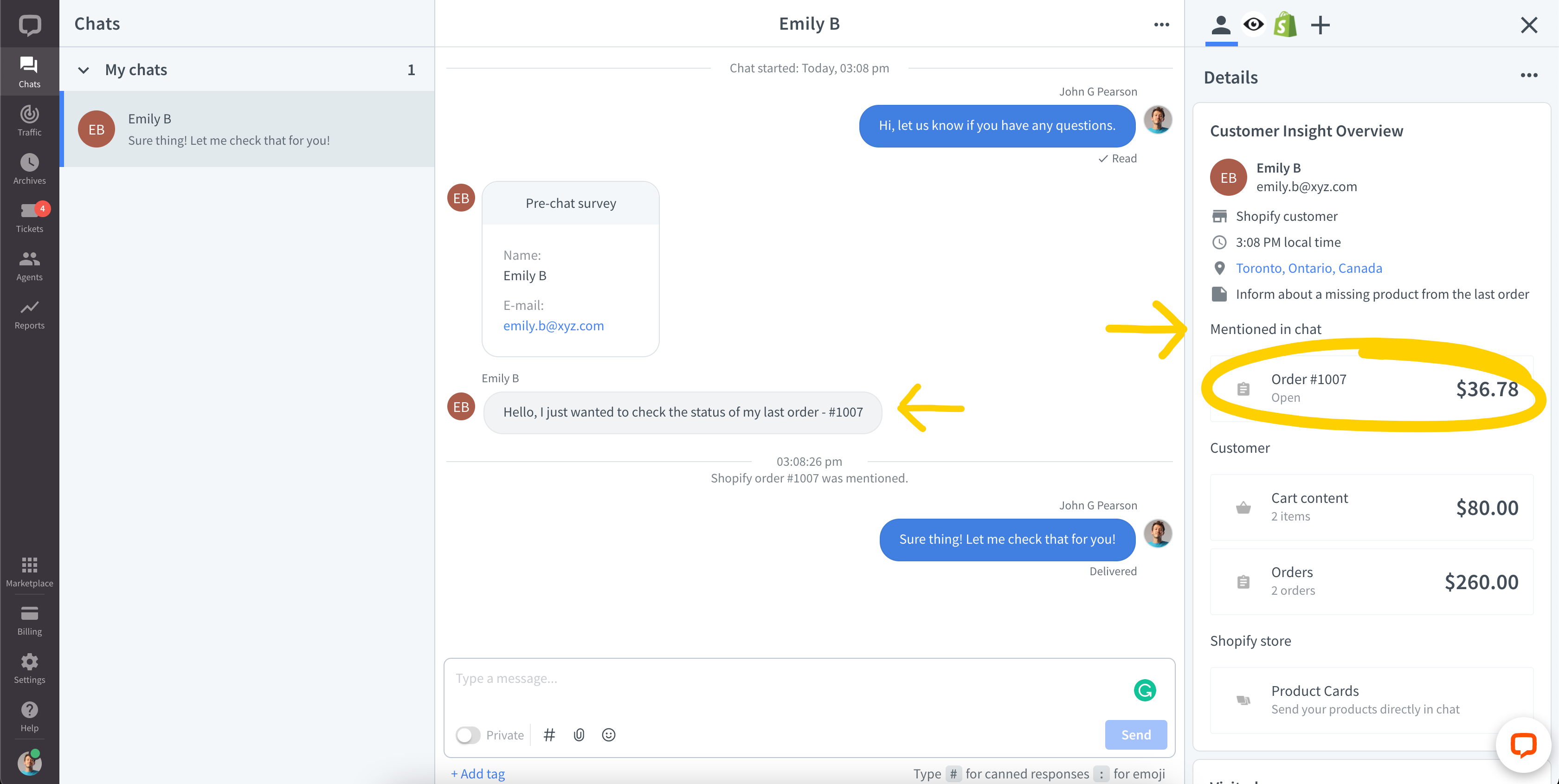Click Add tag button below chat

coord(479,773)
